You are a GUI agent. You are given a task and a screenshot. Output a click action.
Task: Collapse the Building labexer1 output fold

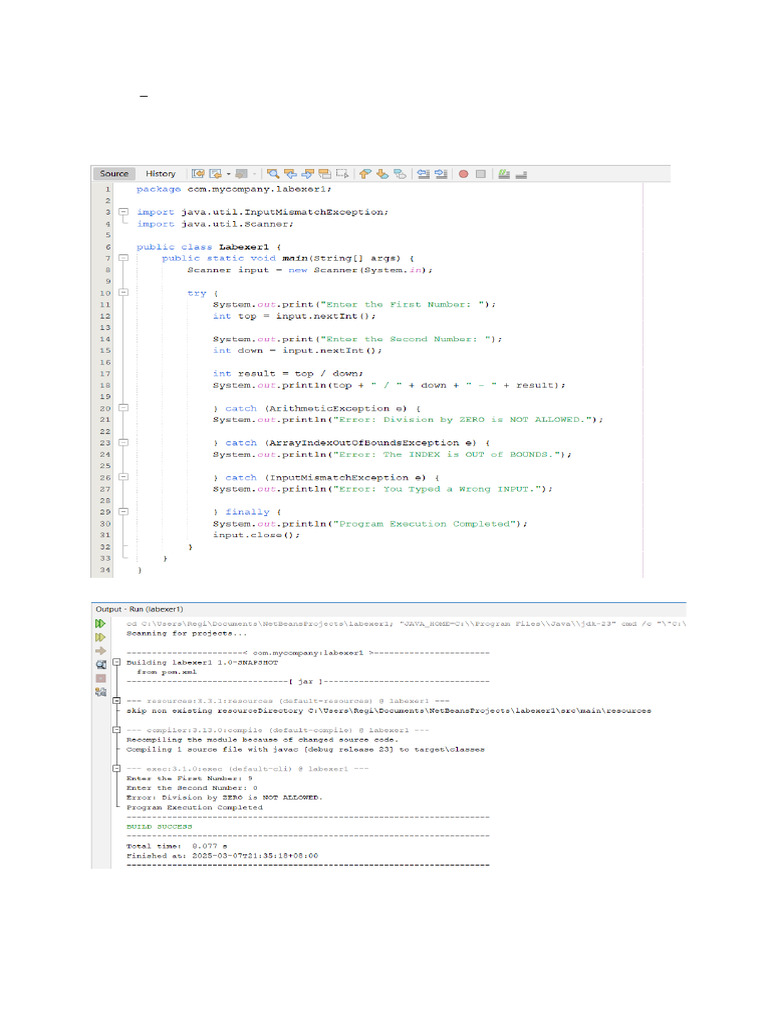pyautogui.click(x=118, y=662)
